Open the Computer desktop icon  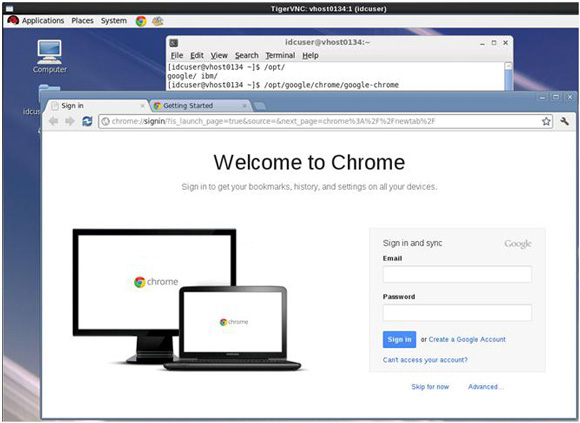tap(50, 57)
